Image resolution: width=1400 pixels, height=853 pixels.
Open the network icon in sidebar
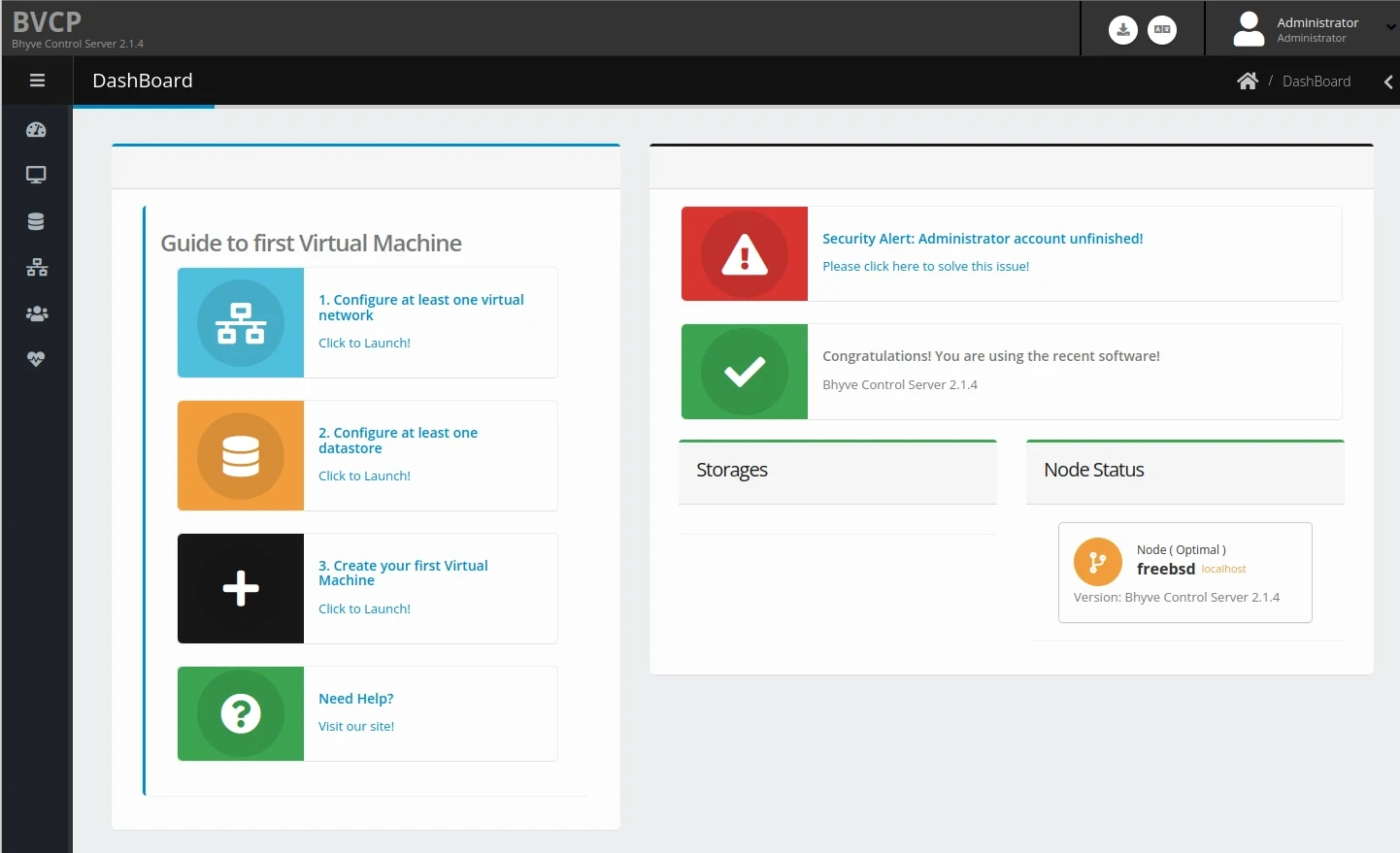click(x=36, y=268)
